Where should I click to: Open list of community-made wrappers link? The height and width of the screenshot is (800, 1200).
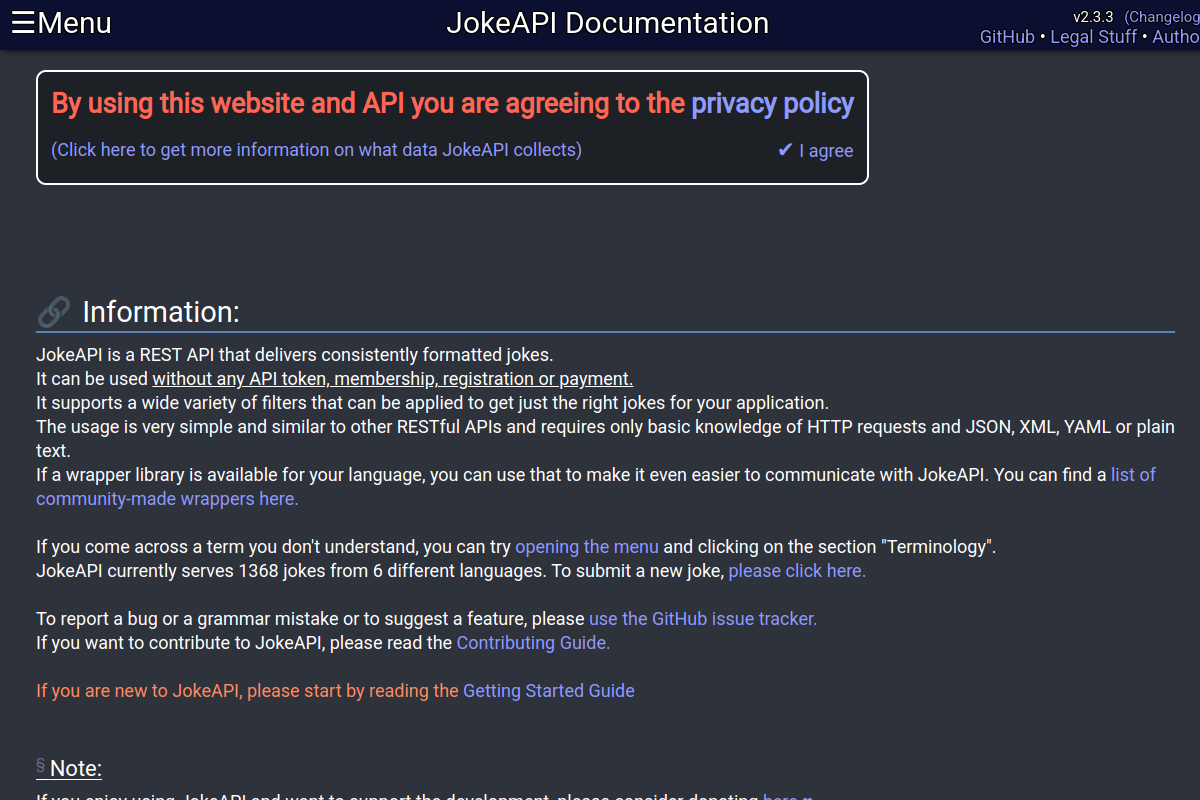click(596, 487)
